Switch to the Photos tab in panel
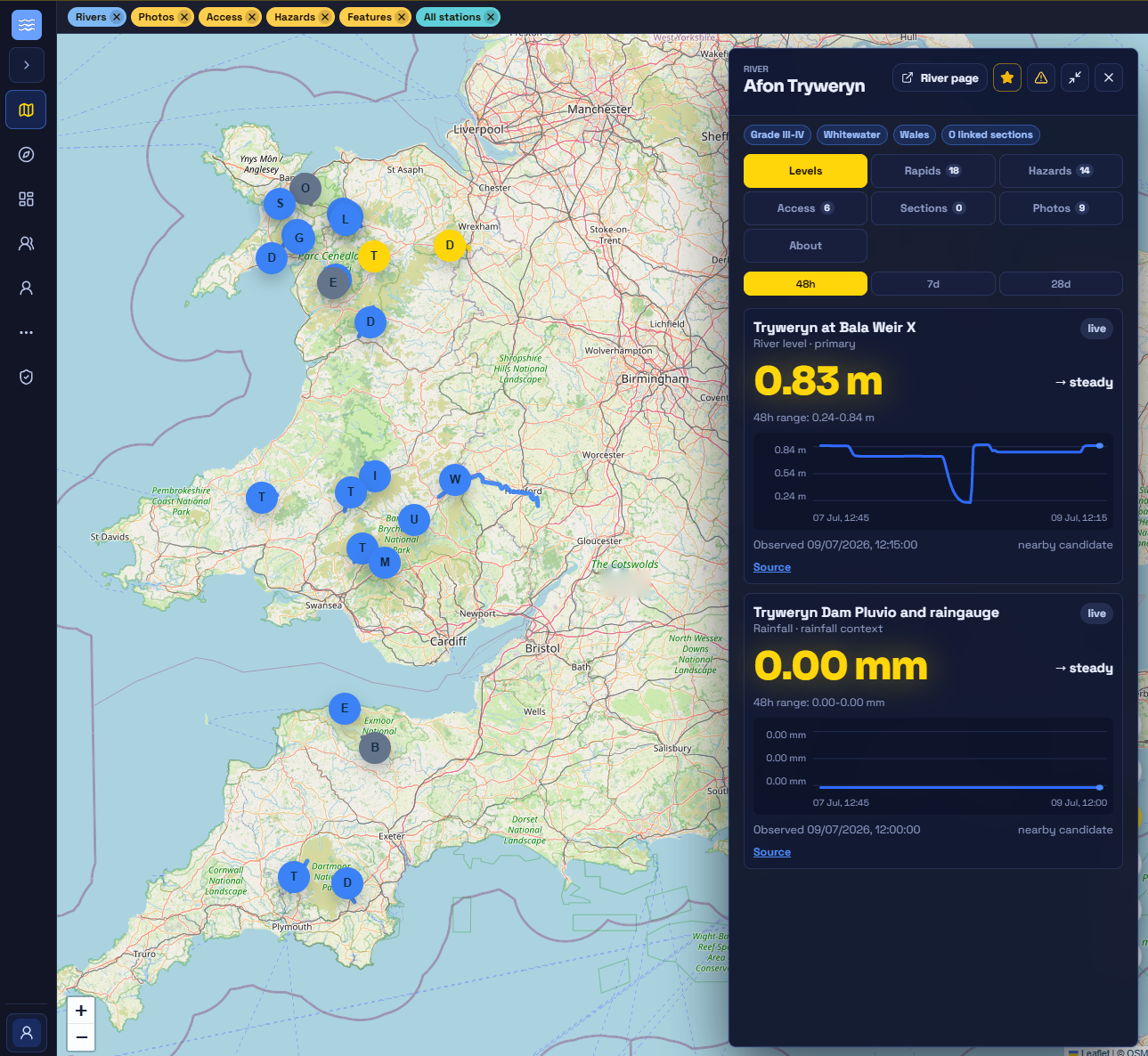Viewport: 1148px width, 1056px height. 1061,208
